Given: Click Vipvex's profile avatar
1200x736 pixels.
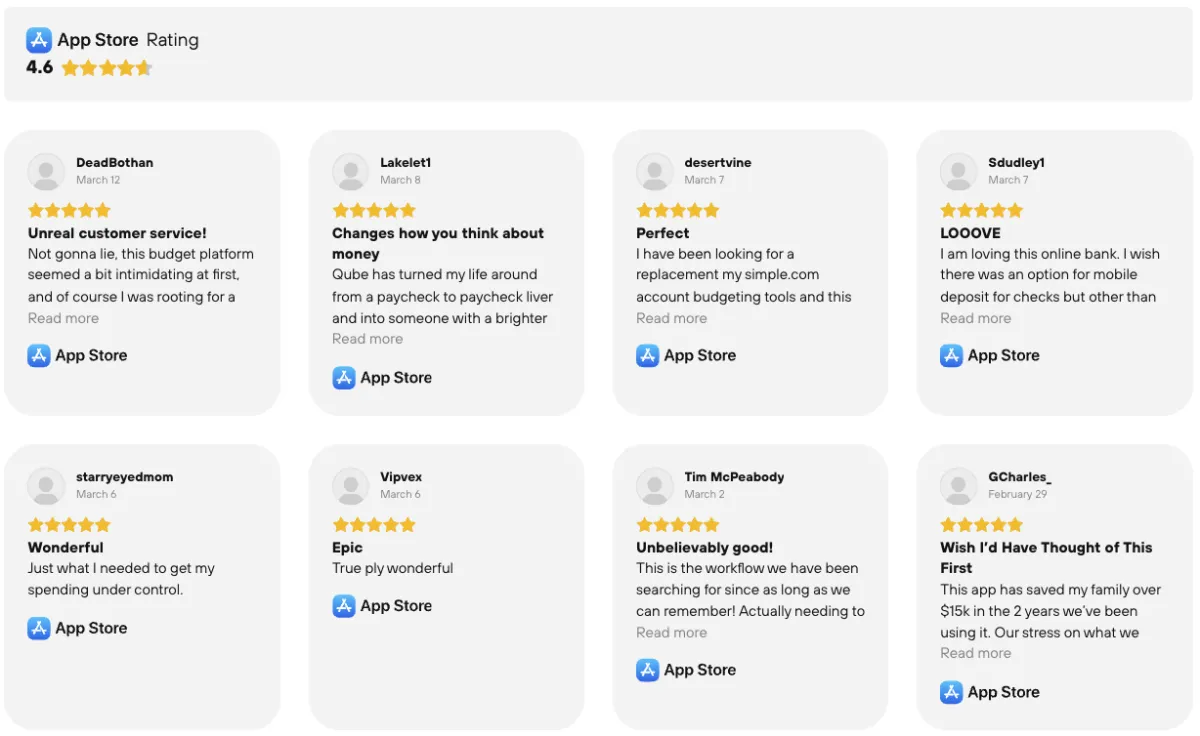Looking at the screenshot, I should pyautogui.click(x=350, y=486).
